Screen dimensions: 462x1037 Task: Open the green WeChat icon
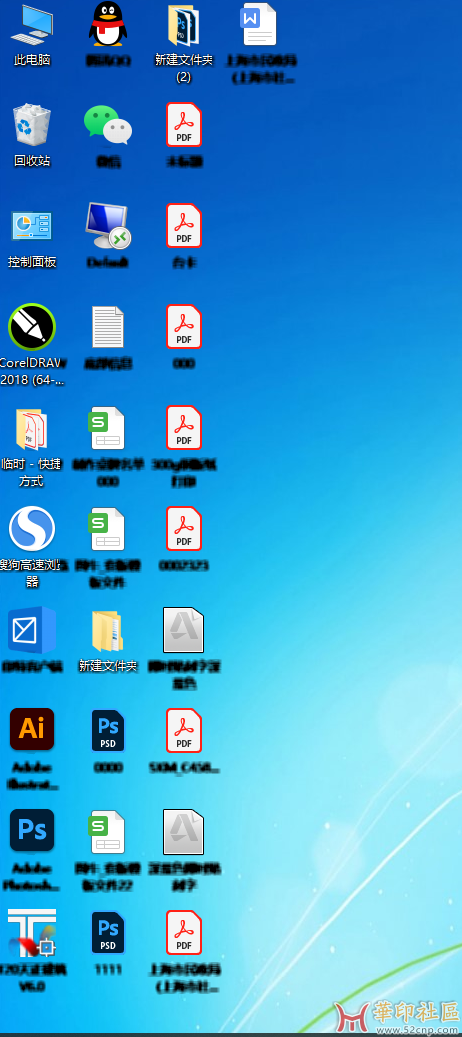tap(108, 126)
